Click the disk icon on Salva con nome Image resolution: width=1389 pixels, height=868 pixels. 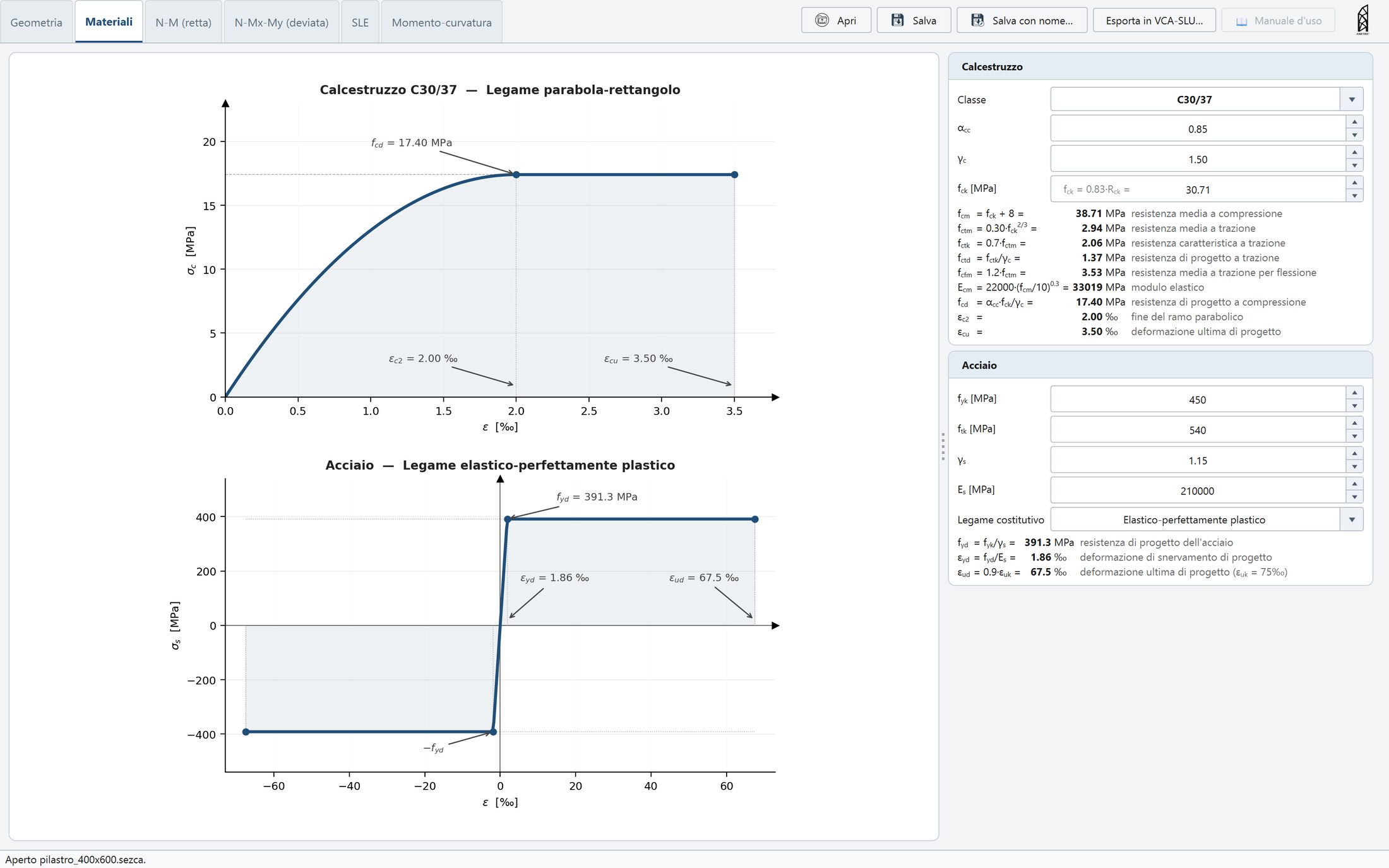[977, 20]
